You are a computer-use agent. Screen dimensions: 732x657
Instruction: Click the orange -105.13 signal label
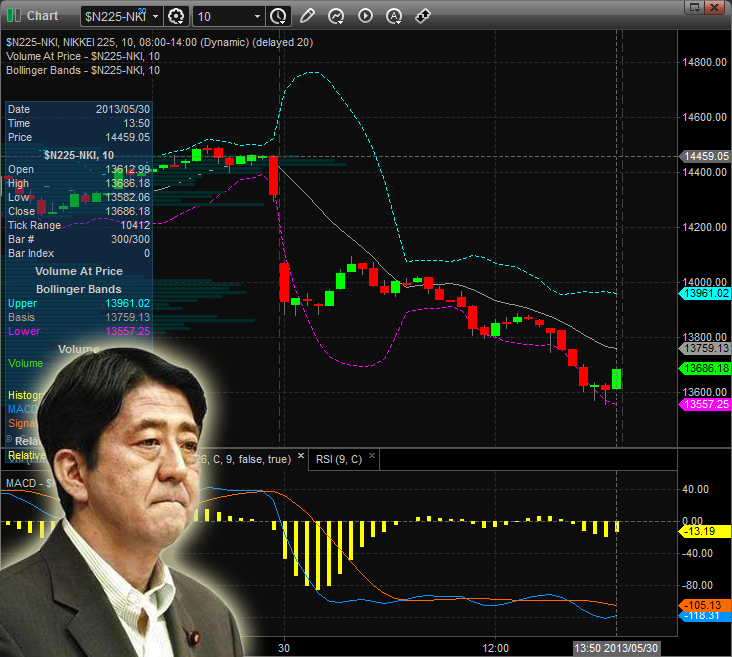tap(705, 605)
